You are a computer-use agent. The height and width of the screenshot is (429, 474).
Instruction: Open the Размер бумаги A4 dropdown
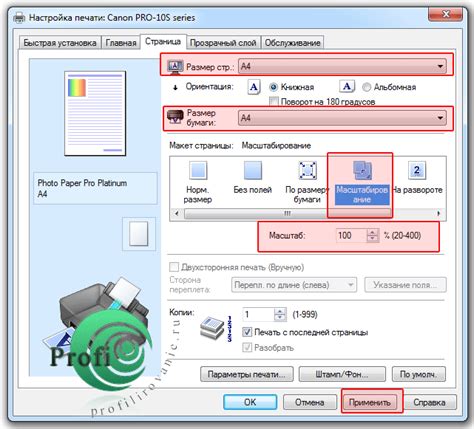tap(342, 118)
